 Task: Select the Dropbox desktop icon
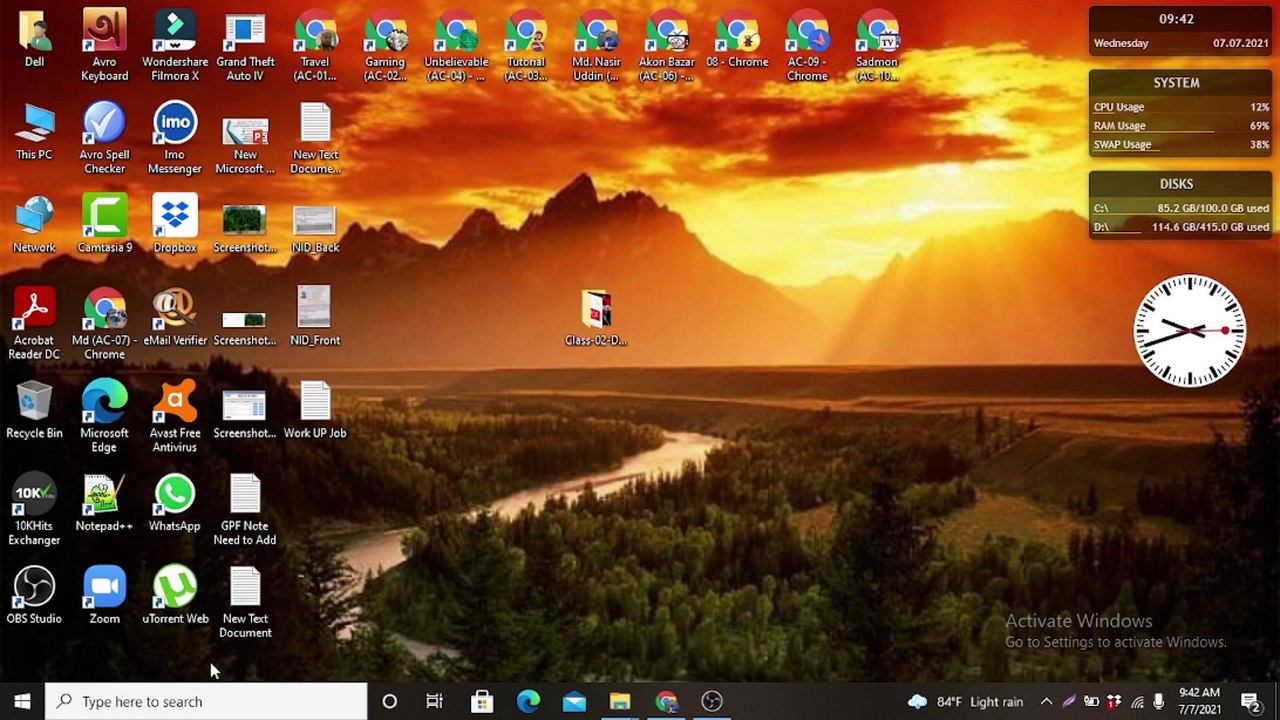click(175, 224)
